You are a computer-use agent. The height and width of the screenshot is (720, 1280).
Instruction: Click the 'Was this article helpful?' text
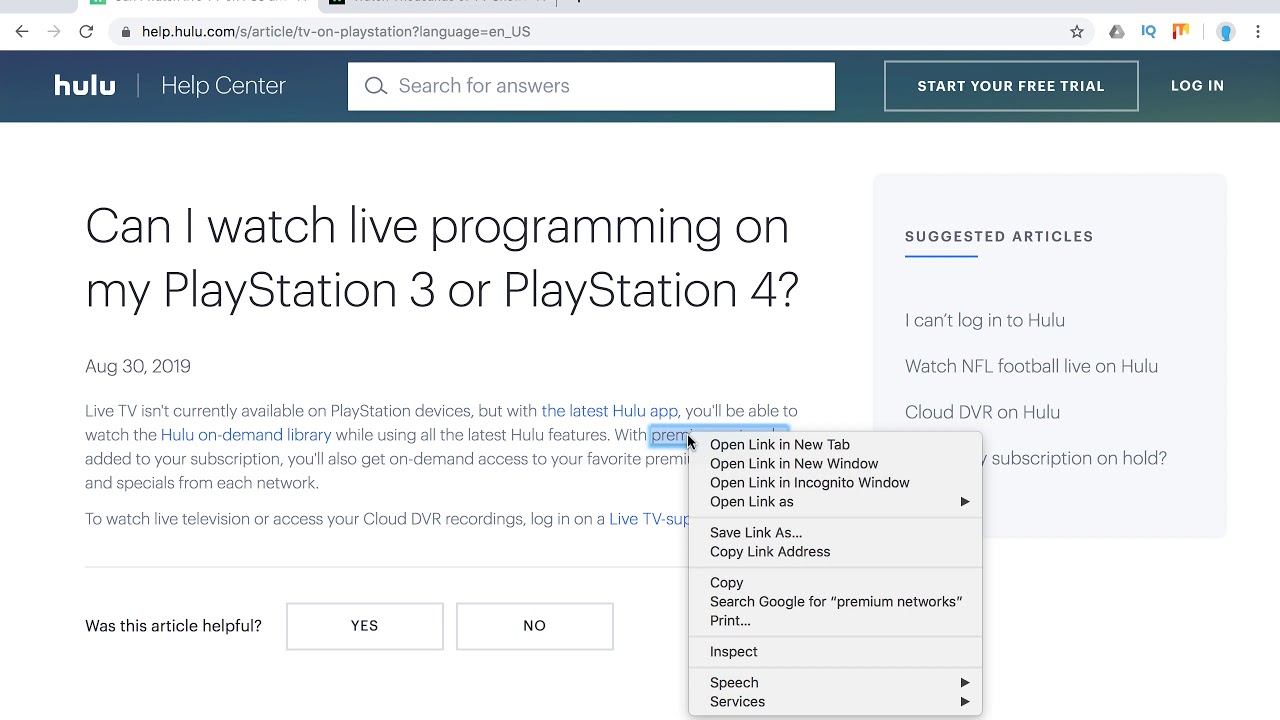(173, 626)
